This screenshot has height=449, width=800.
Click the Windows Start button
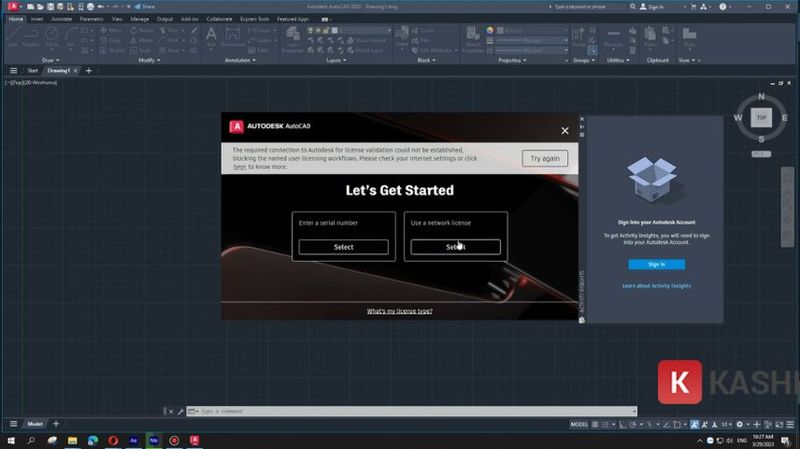coord(11,440)
